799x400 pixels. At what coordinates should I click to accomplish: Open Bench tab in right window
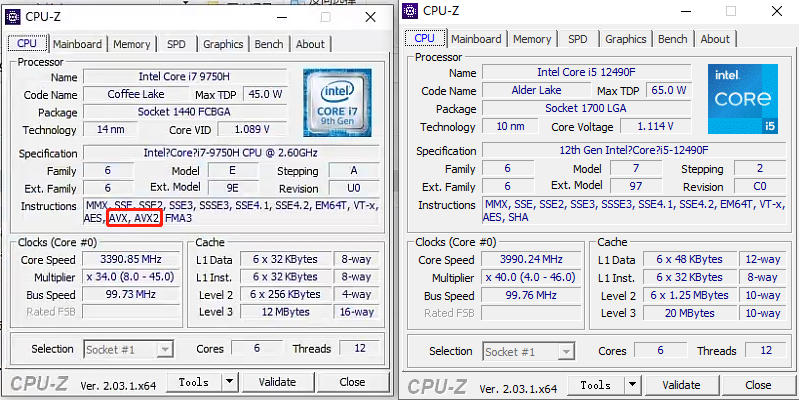tap(673, 39)
